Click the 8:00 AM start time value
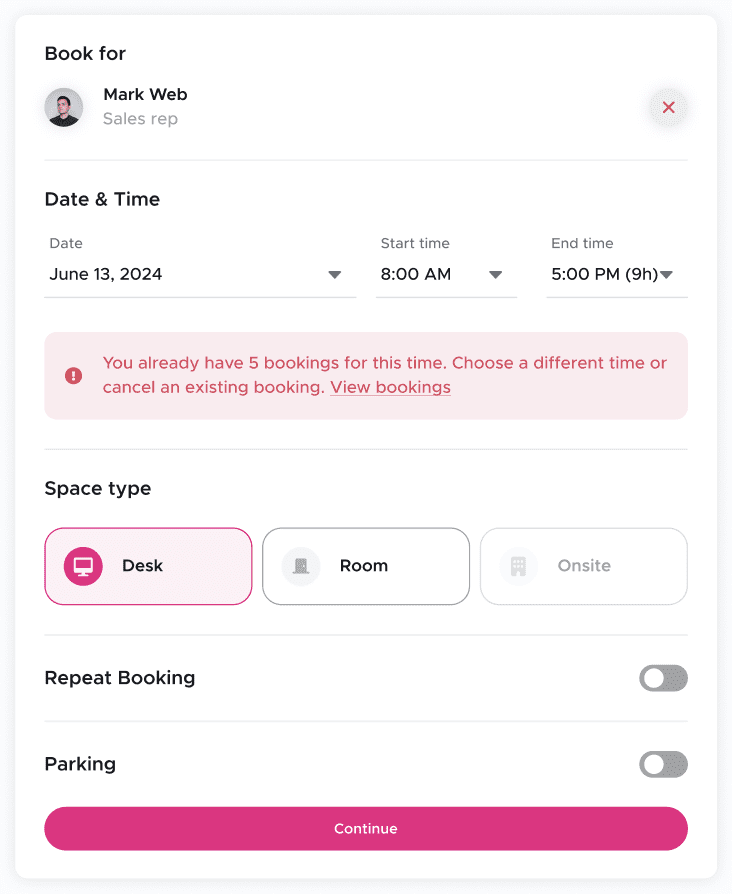Image resolution: width=732 pixels, height=894 pixels. coord(416,274)
